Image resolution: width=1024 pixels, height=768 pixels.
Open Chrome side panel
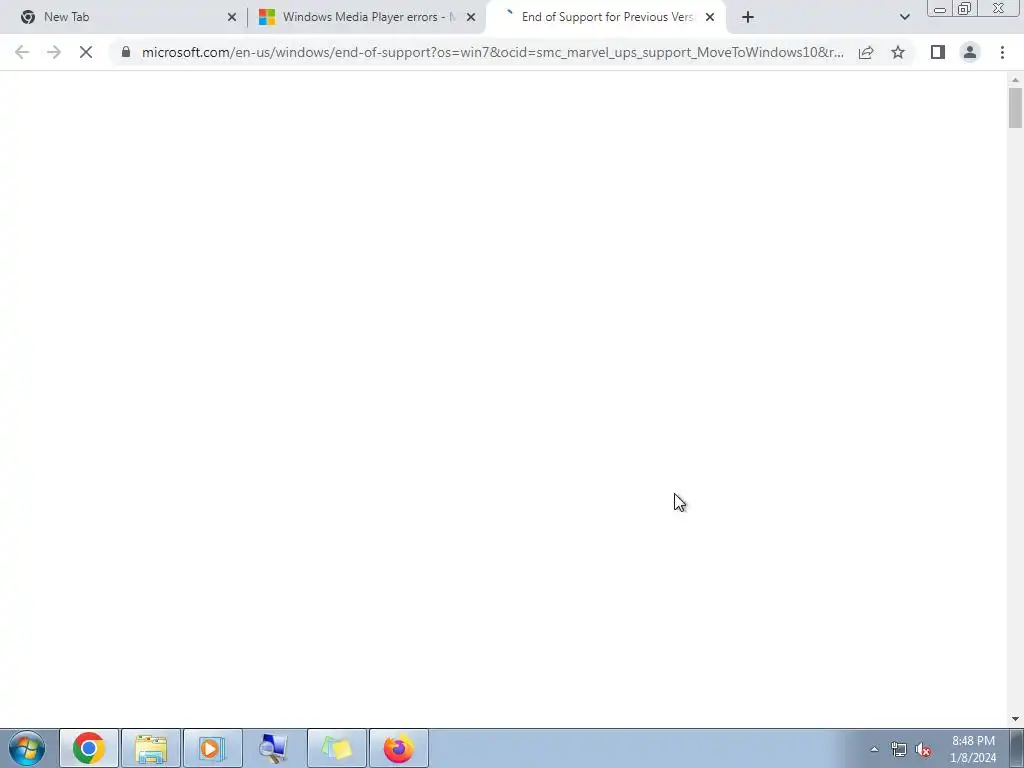tap(938, 52)
